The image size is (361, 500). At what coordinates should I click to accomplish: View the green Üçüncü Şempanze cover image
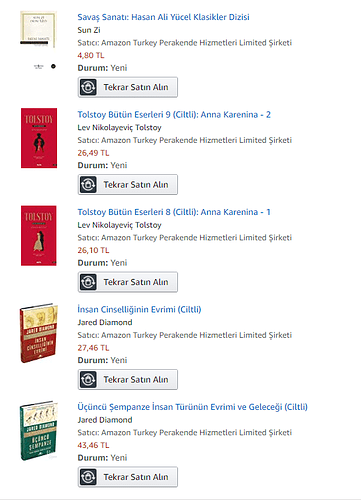pyautogui.click(x=39, y=430)
